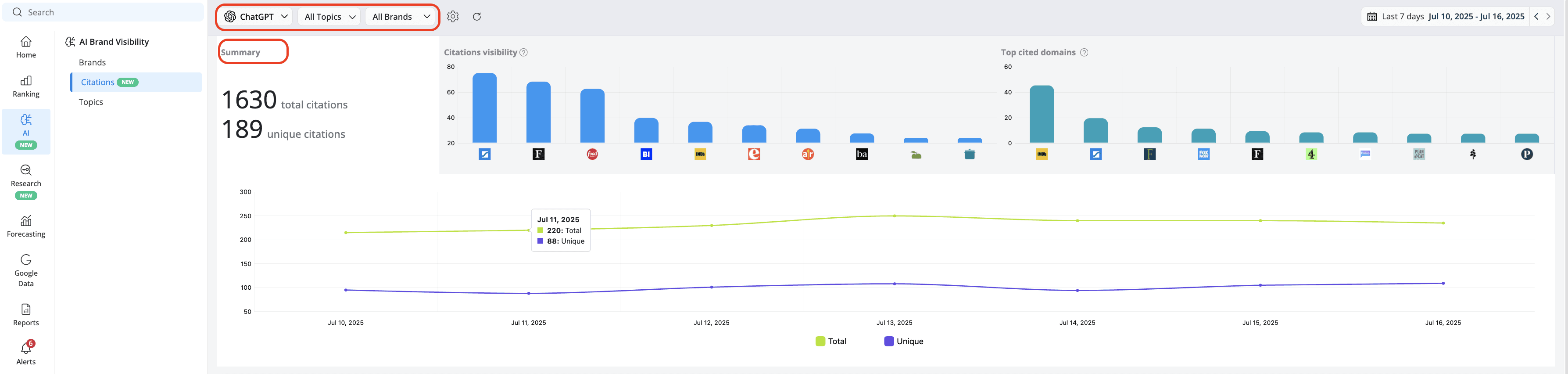Click the Food Network logo in Citations visibility

(592, 154)
